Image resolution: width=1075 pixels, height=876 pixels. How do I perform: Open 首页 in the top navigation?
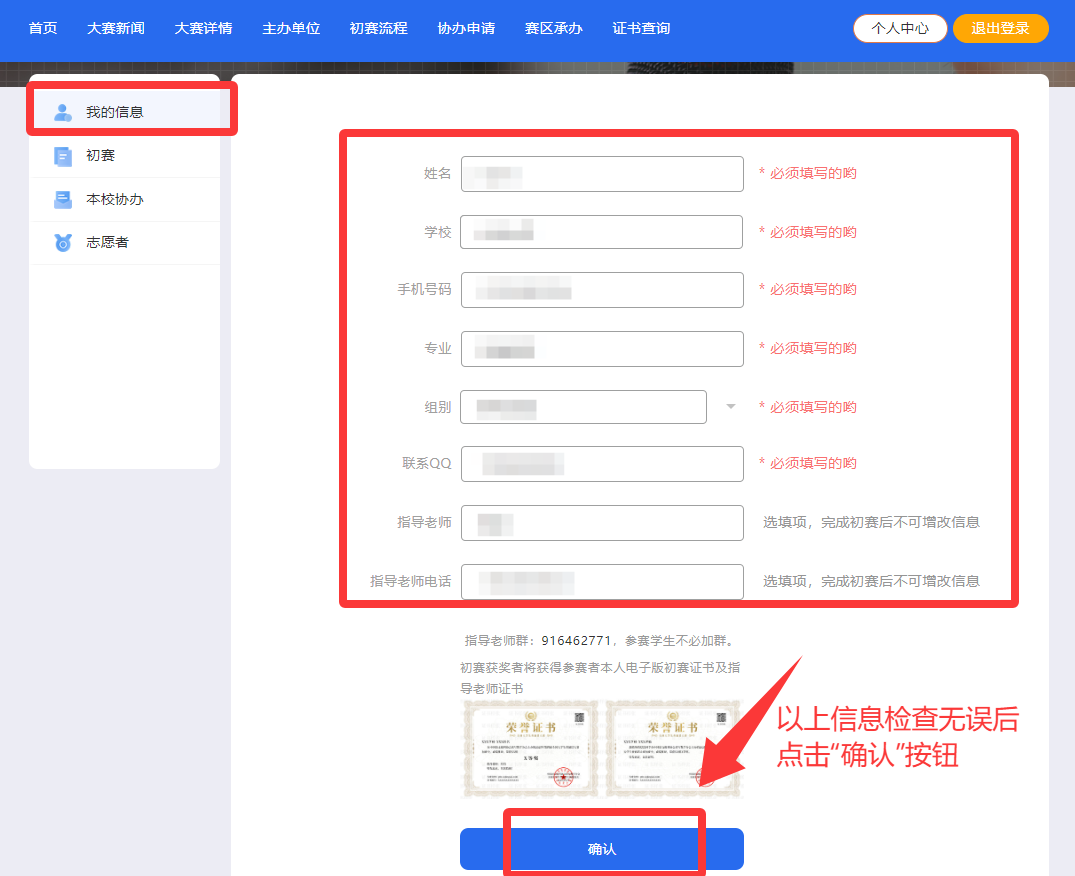[x=43, y=28]
